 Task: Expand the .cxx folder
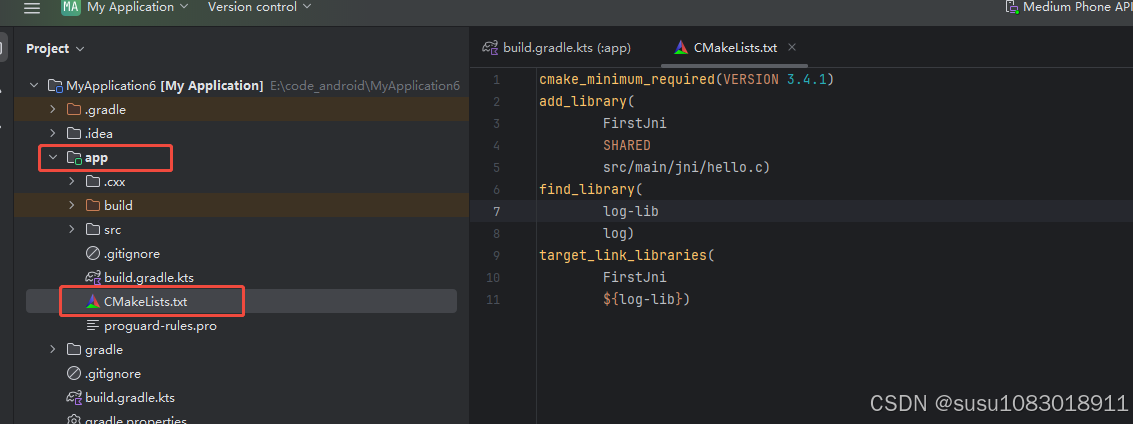(x=71, y=182)
